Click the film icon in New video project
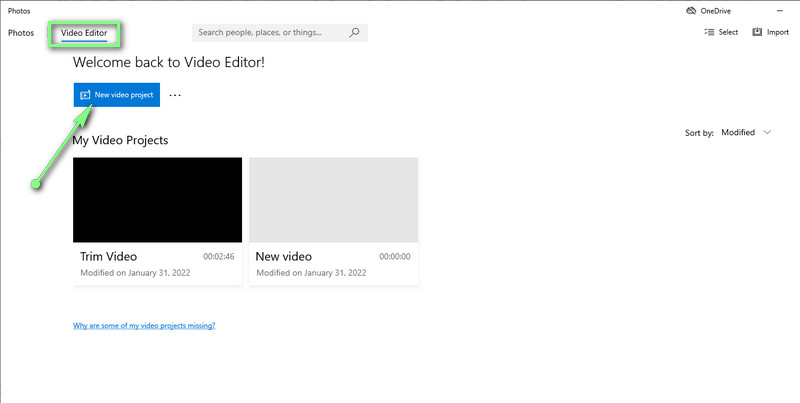 [85, 95]
